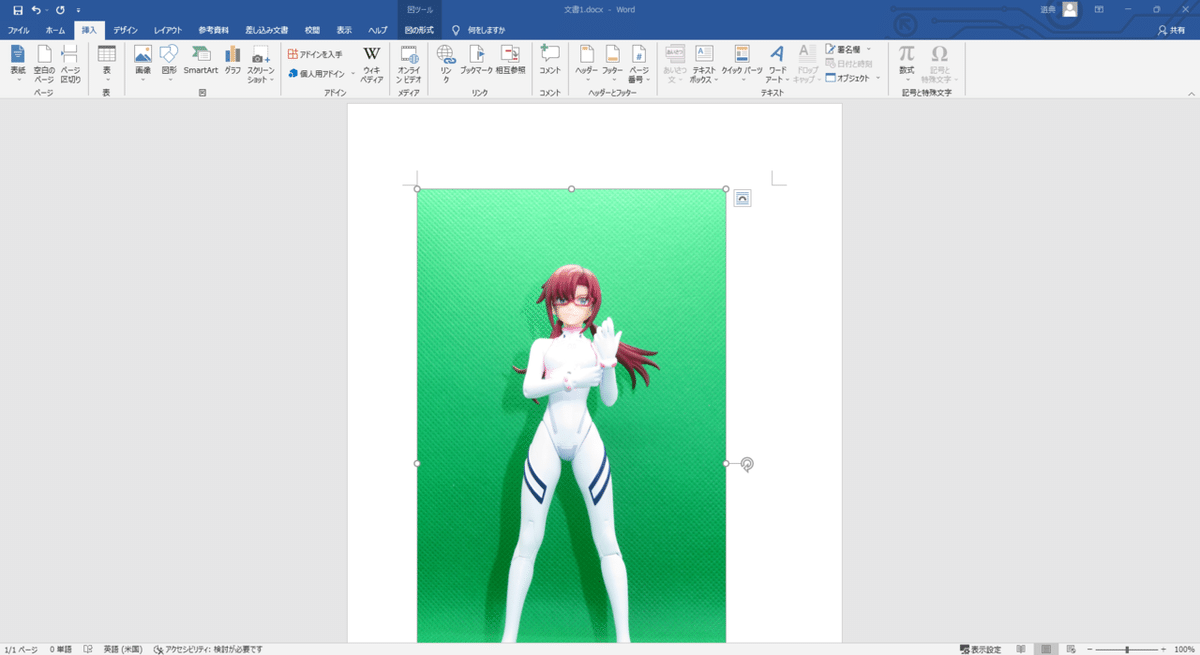The image size is (1200, 655).
Task: Click the Redo (repeat) icon
Action: pyautogui.click(x=60, y=10)
